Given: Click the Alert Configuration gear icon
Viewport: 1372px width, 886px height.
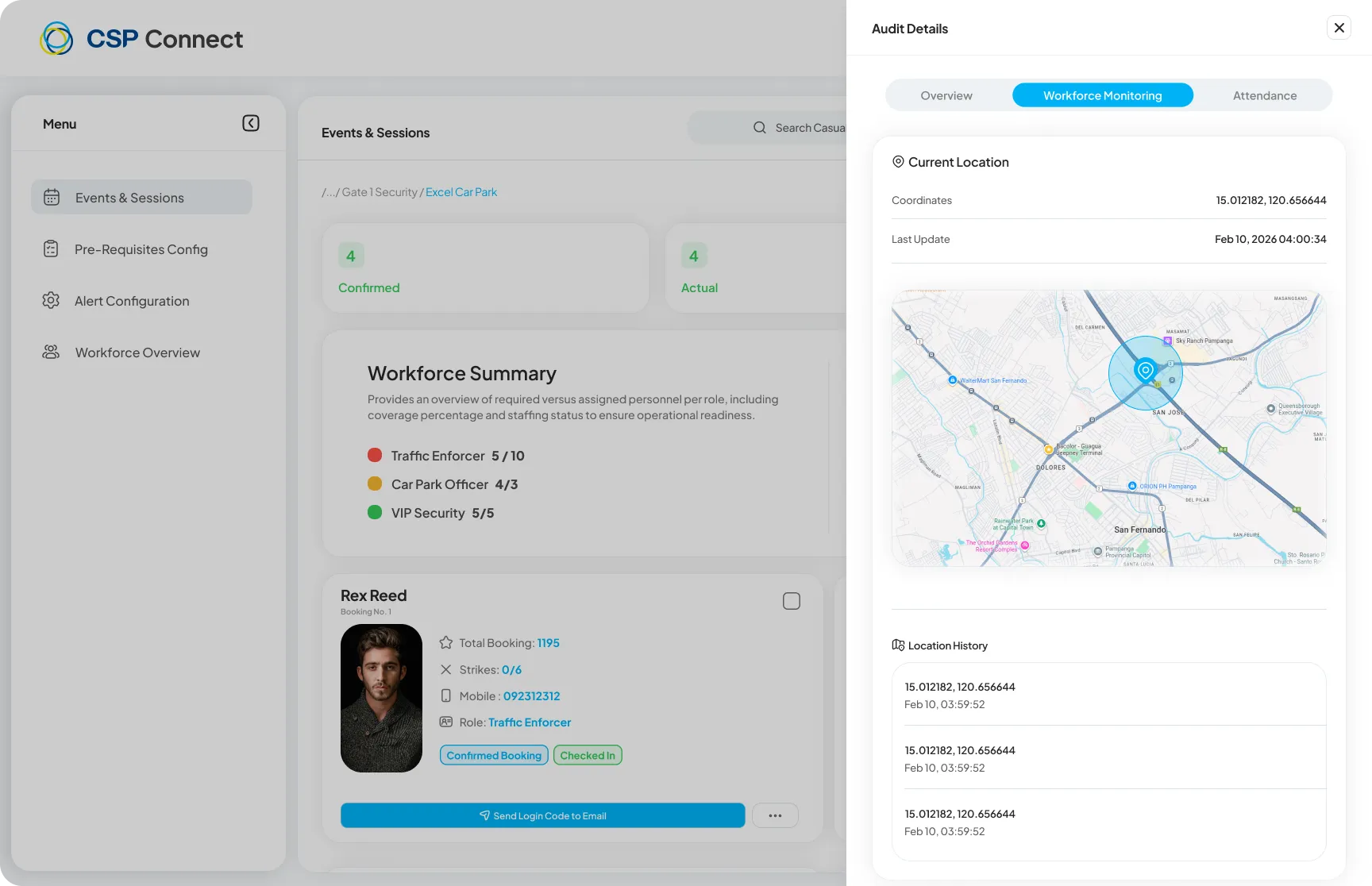Looking at the screenshot, I should 51,300.
